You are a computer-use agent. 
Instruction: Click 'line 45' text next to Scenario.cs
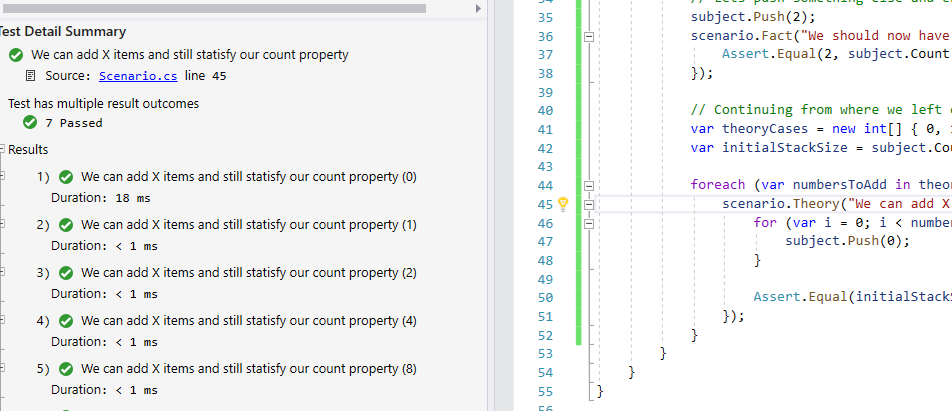click(x=205, y=76)
